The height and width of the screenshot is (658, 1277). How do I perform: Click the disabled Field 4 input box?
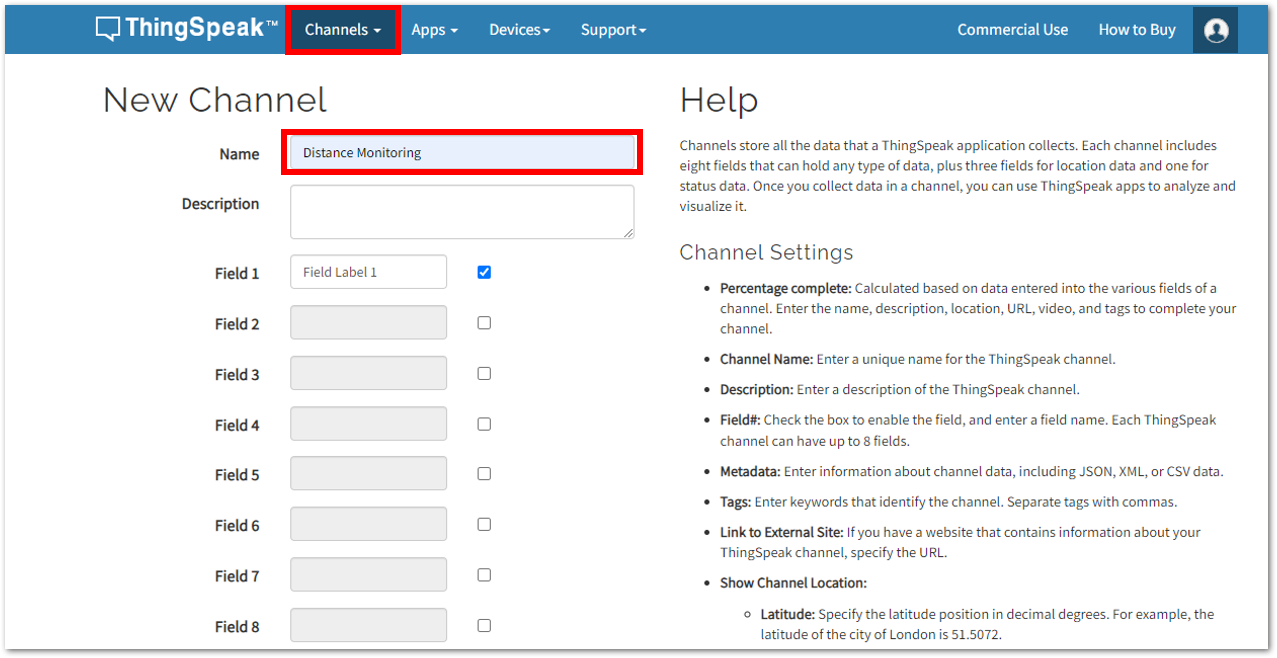(369, 424)
